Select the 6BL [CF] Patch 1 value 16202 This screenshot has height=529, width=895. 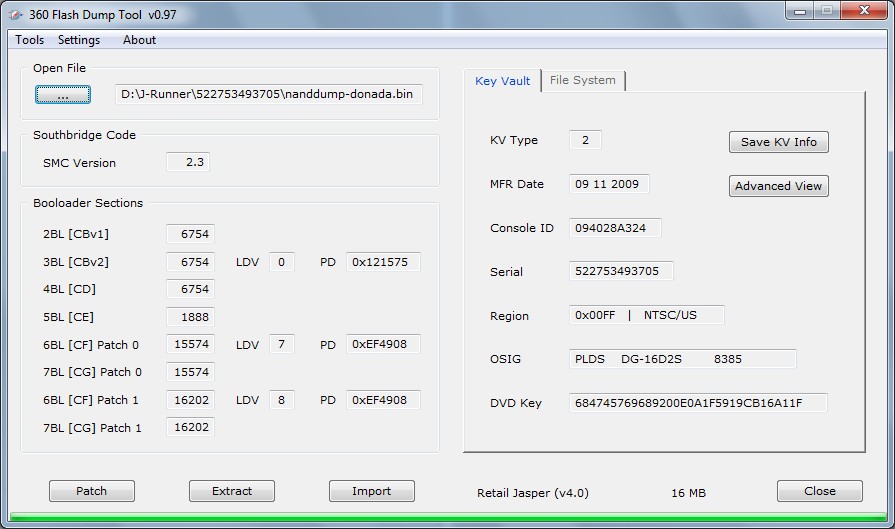(x=191, y=400)
